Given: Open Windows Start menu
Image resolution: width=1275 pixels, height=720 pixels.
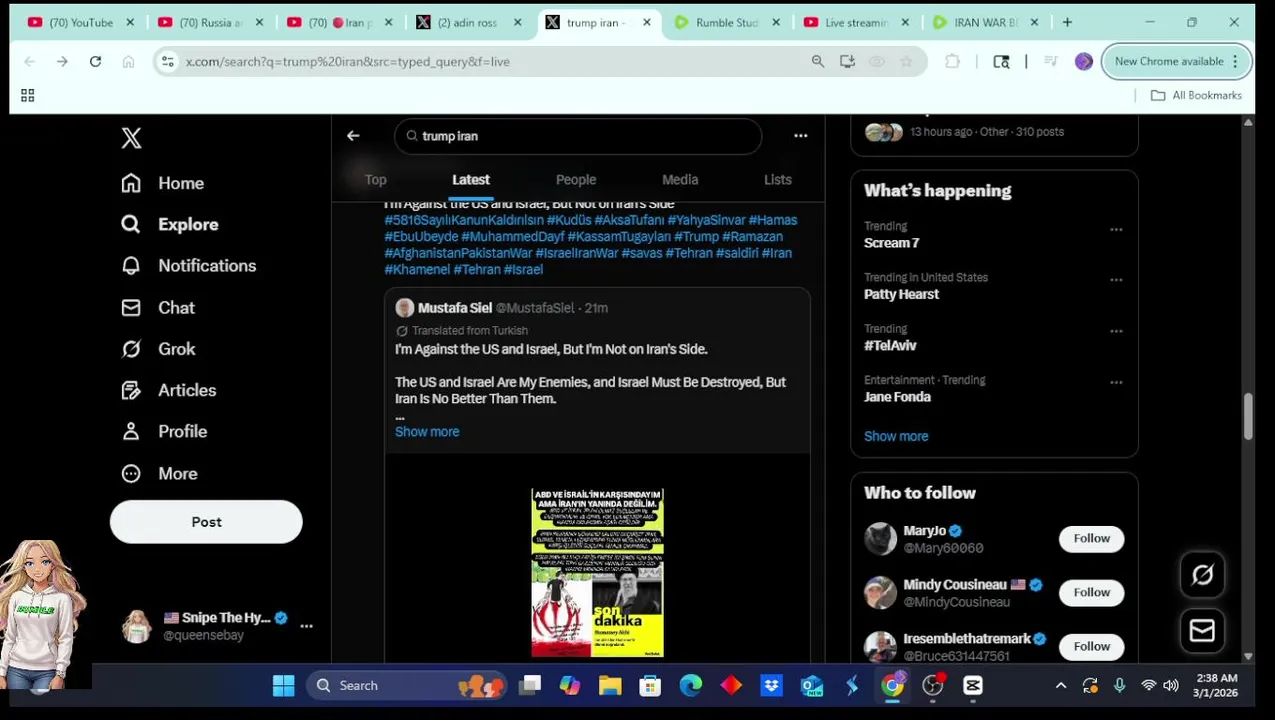Looking at the screenshot, I should (x=283, y=686).
